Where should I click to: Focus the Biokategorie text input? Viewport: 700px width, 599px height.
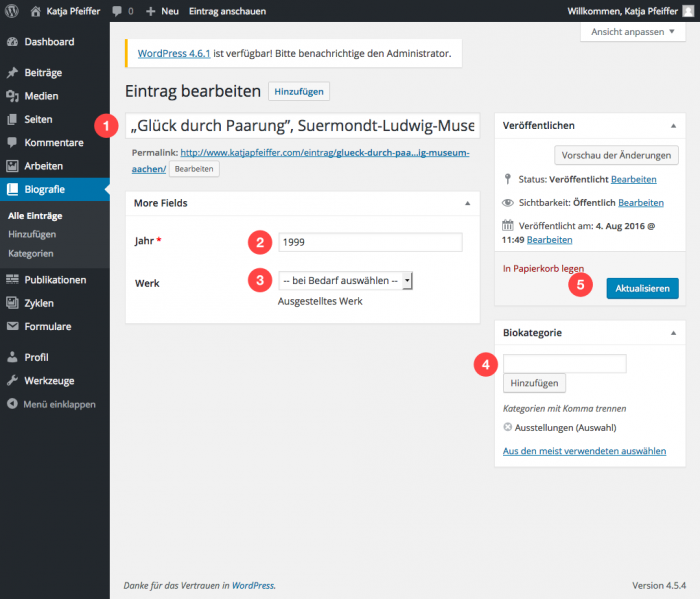pyautogui.click(x=565, y=364)
